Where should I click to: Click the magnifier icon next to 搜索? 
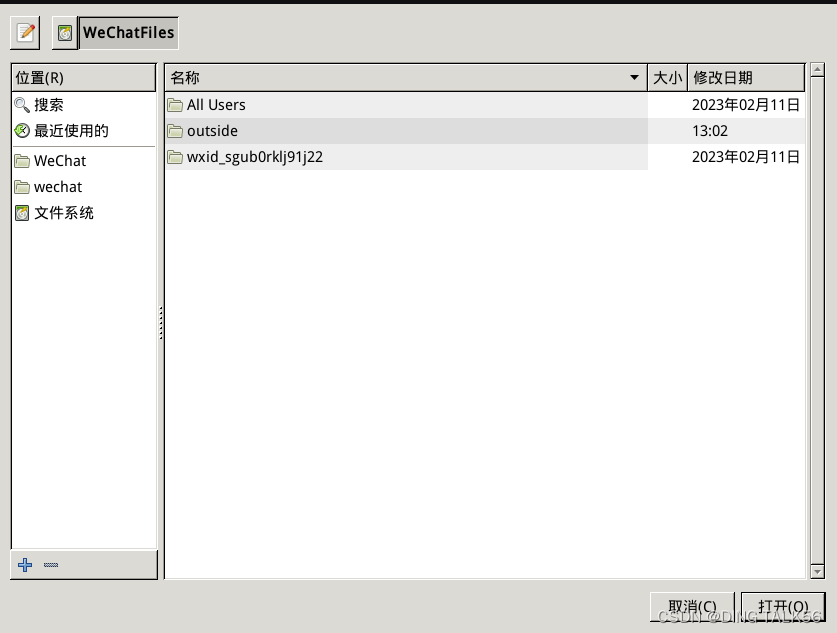[22, 105]
